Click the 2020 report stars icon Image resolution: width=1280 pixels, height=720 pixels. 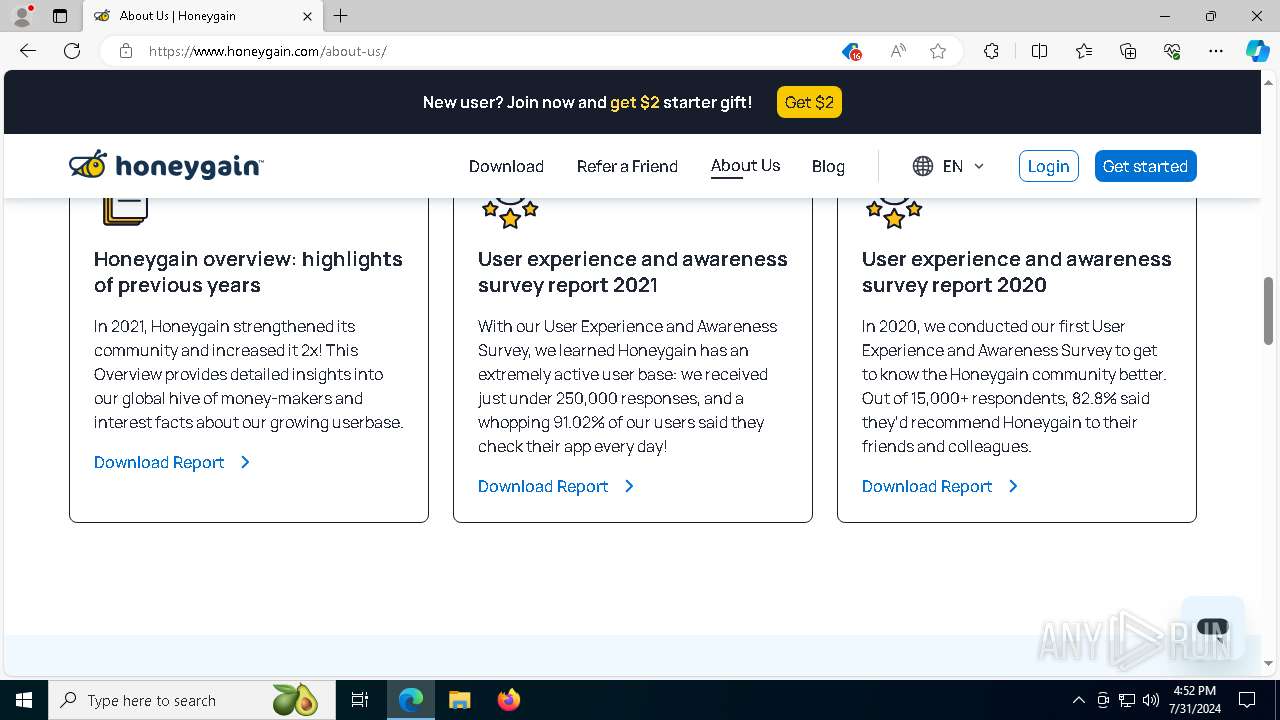point(894,212)
